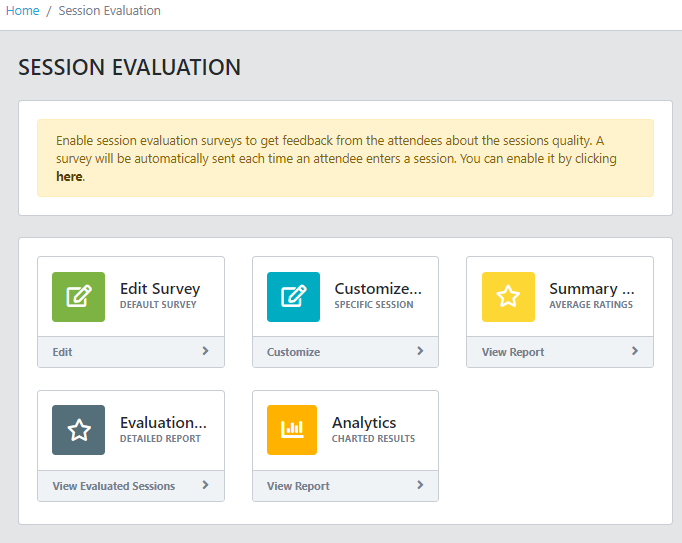
Task: Click the yellow Summary star icon
Action: (508, 297)
